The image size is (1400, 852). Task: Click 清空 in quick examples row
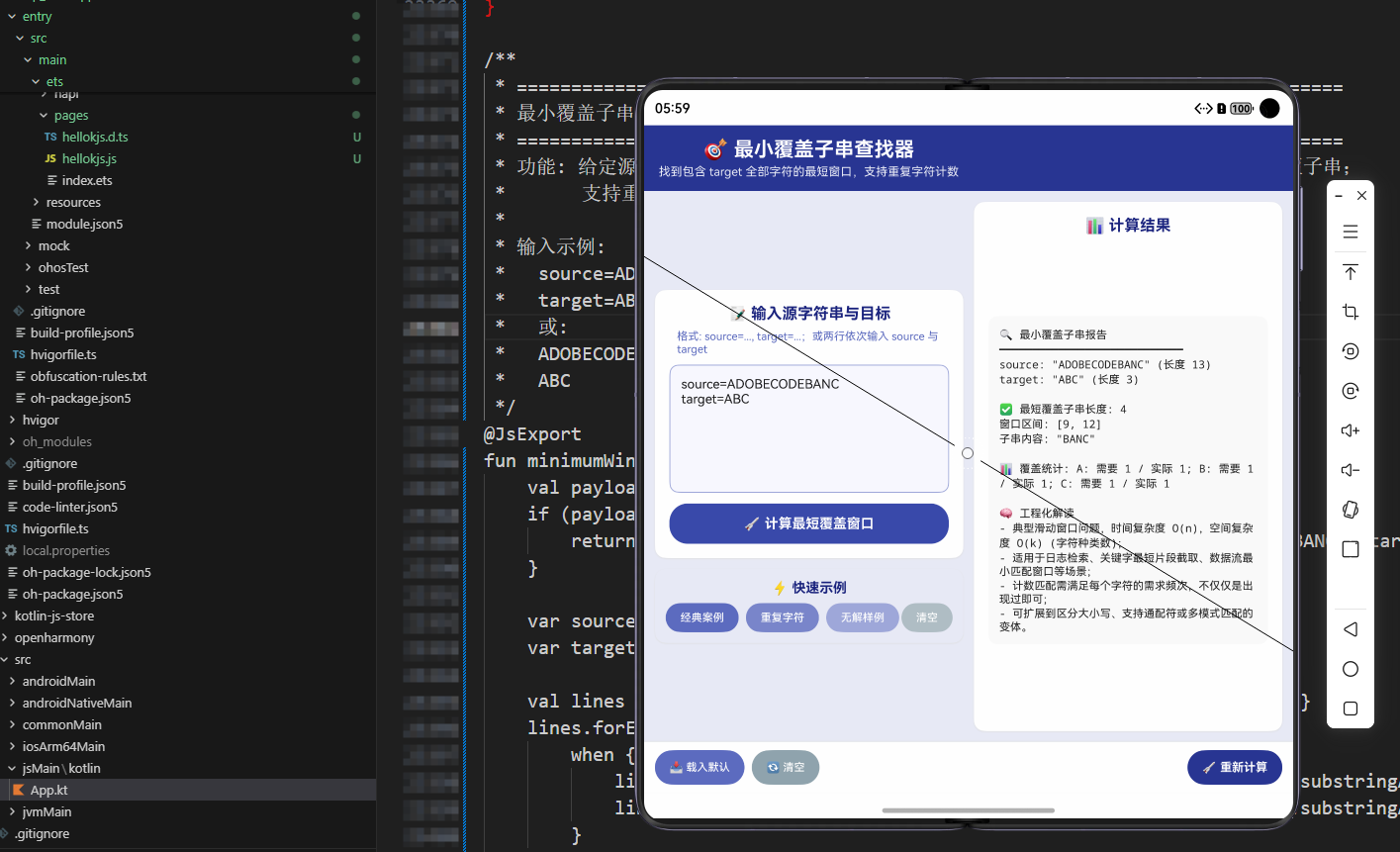[927, 618]
